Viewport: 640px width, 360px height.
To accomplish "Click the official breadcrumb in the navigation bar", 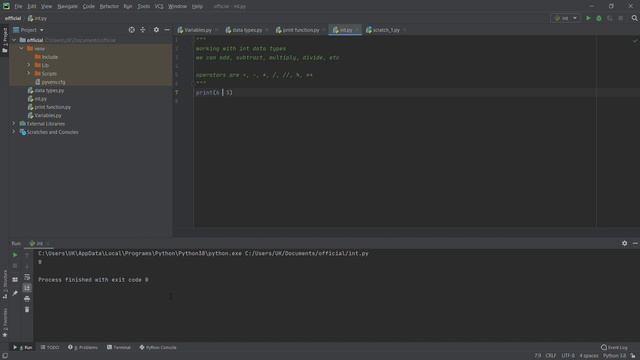I will (x=13, y=18).
